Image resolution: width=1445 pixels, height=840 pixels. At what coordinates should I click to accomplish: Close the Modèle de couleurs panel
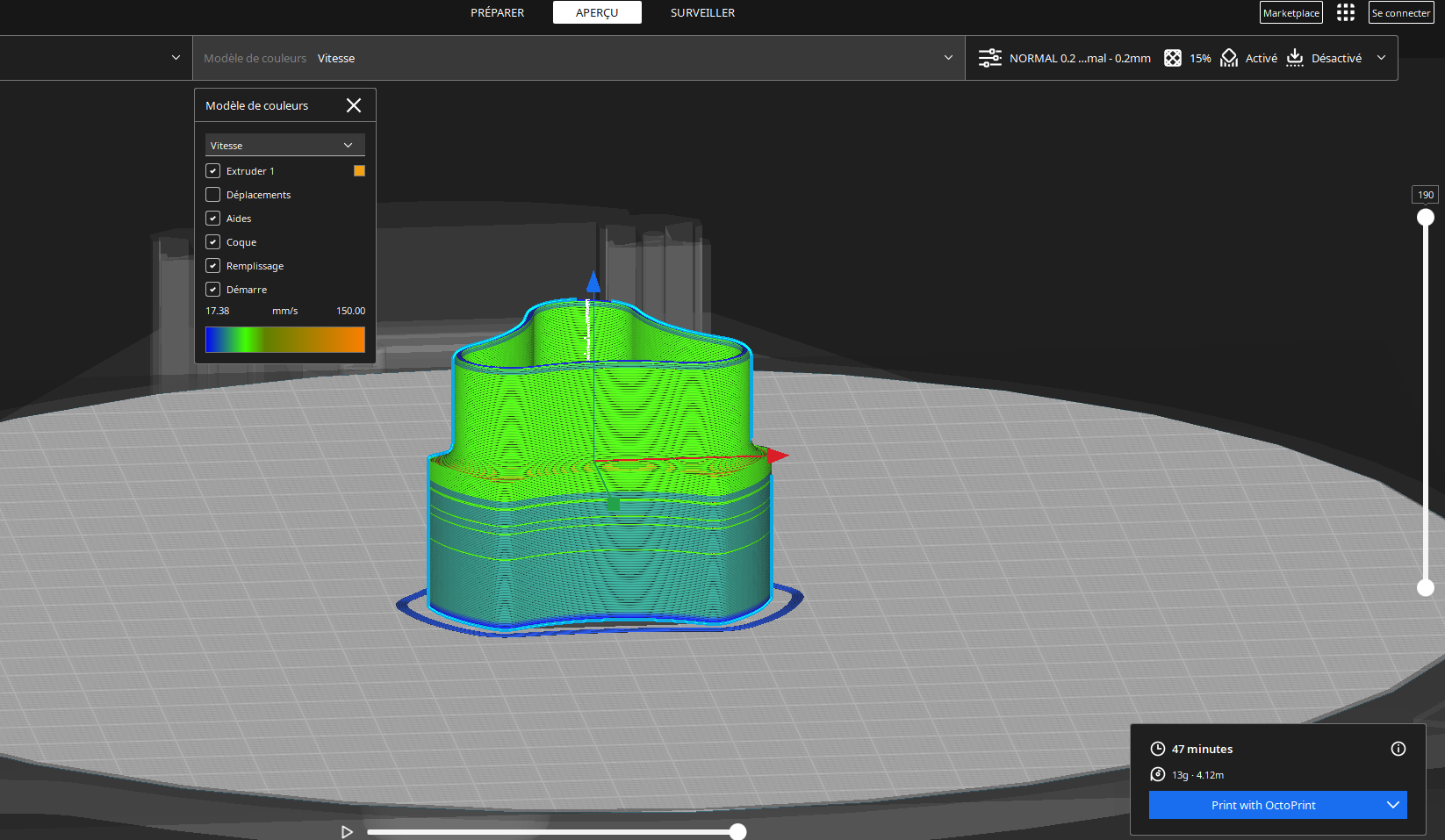pyautogui.click(x=354, y=105)
